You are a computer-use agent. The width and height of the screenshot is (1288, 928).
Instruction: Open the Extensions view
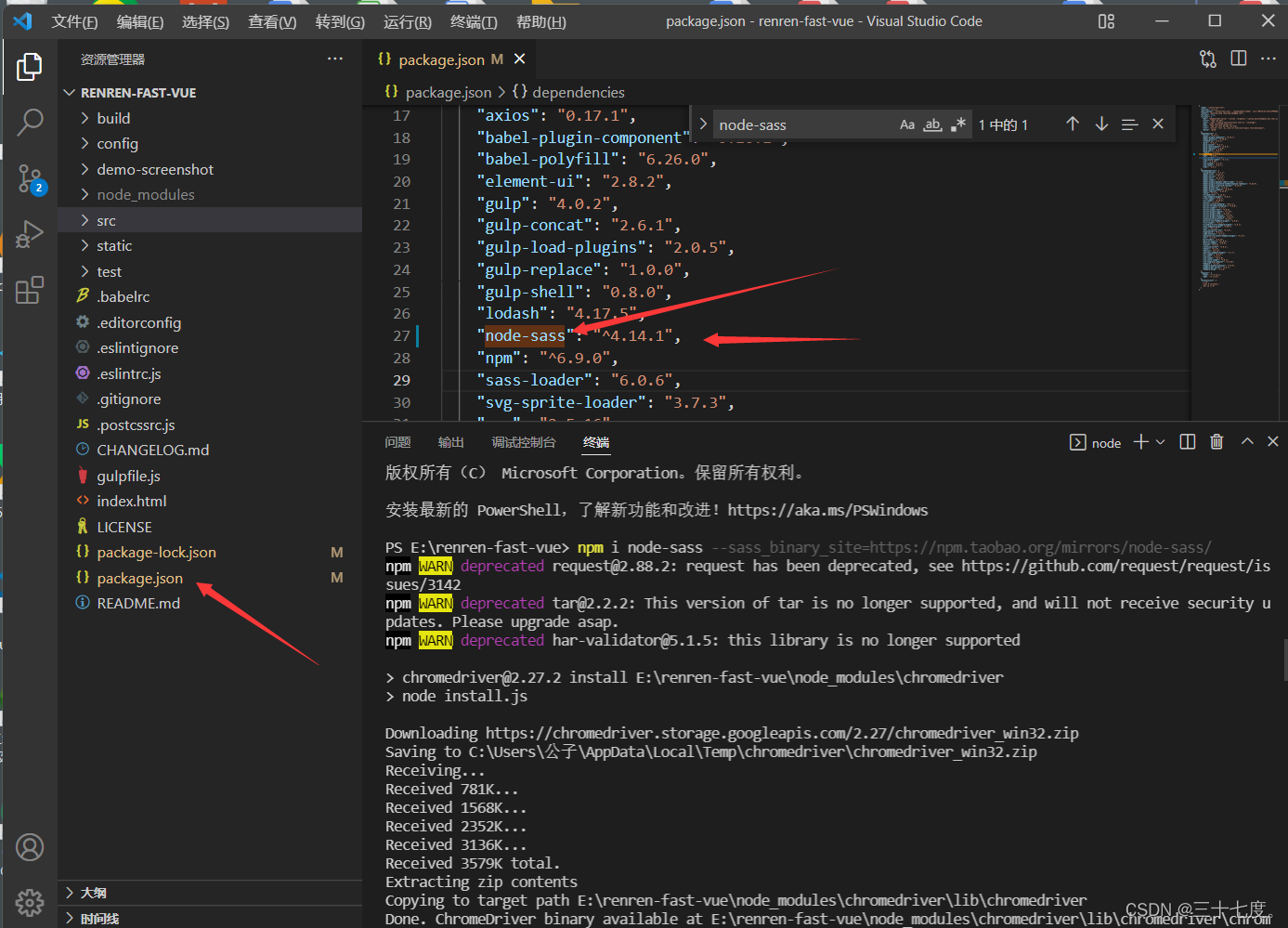click(30, 290)
